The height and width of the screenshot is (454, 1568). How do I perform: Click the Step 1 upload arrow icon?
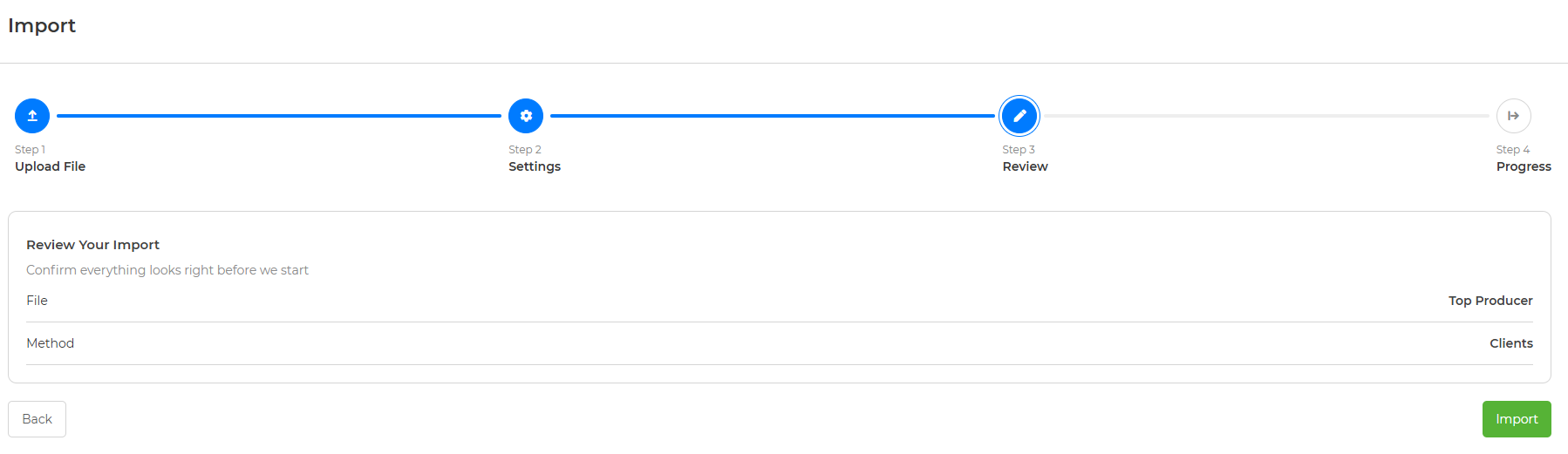[x=32, y=116]
